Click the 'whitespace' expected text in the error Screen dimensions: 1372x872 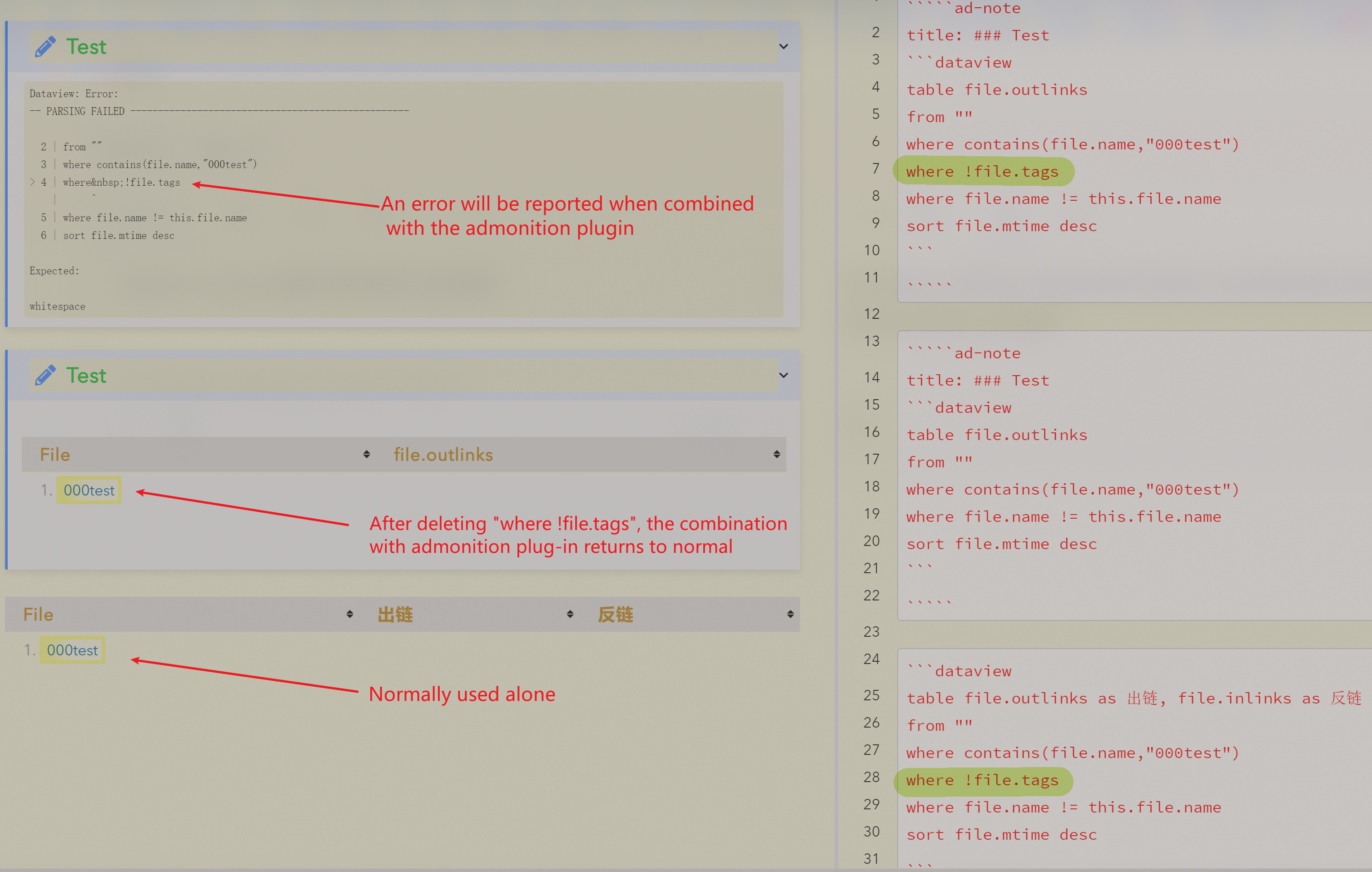[x=57, y=307]
